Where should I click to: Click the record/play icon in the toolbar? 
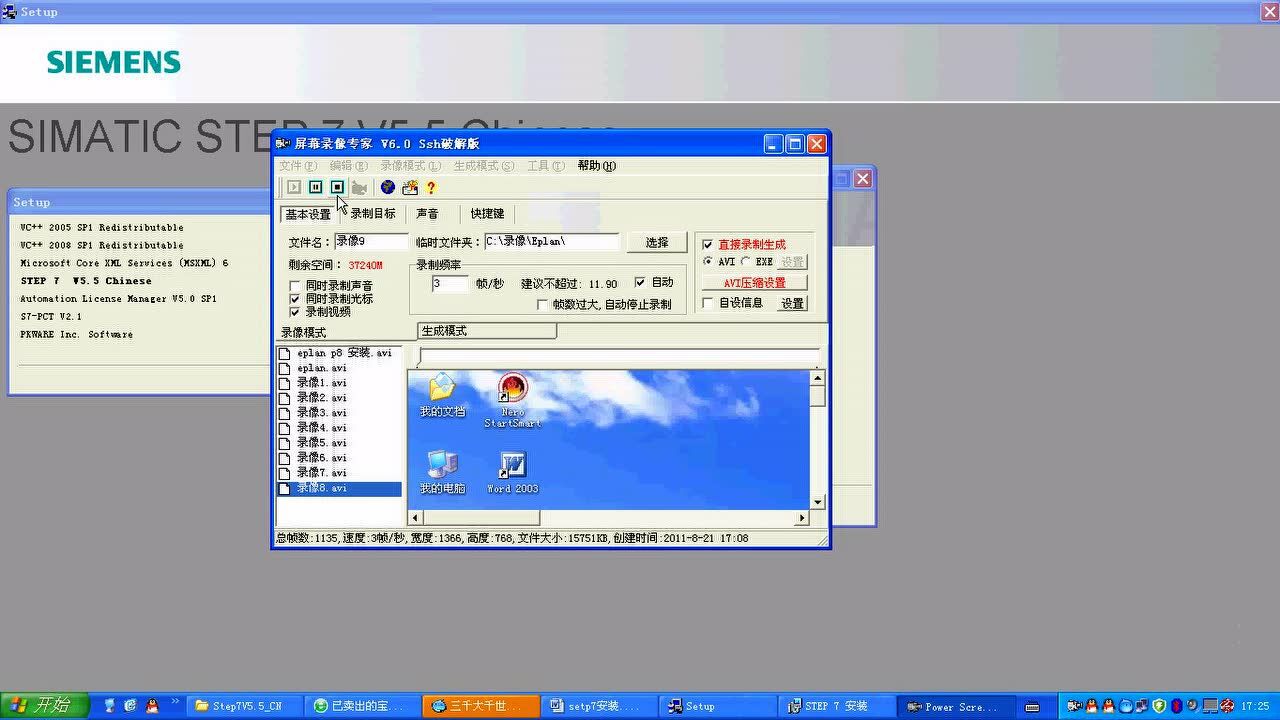[x=293, y=187]
